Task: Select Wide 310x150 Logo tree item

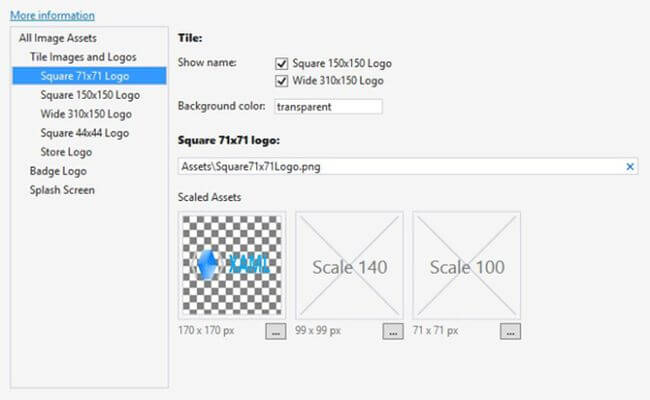Action: tap(86, 114)
